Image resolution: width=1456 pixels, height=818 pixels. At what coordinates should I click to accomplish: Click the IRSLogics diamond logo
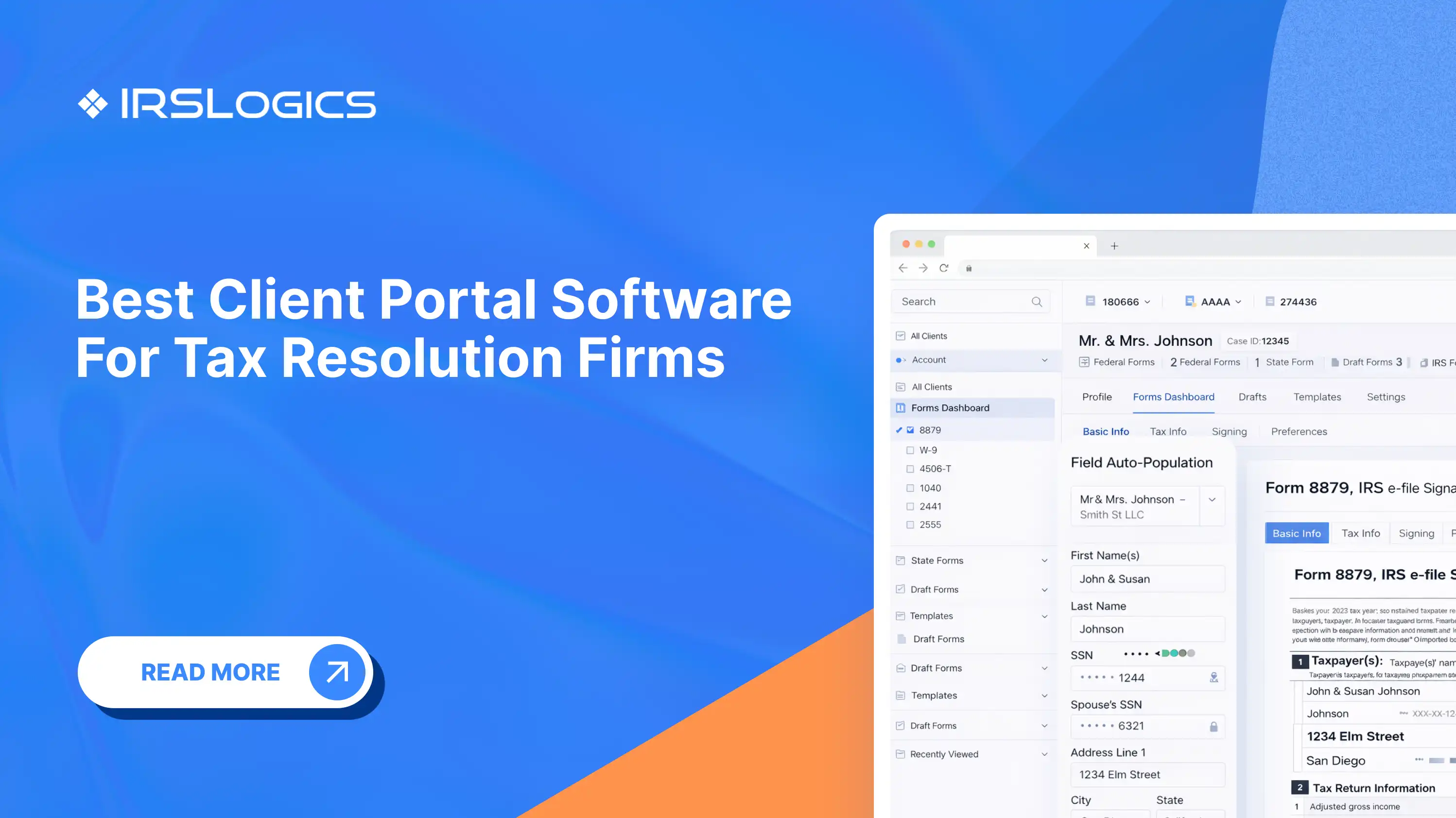click(x=93, y=104)
